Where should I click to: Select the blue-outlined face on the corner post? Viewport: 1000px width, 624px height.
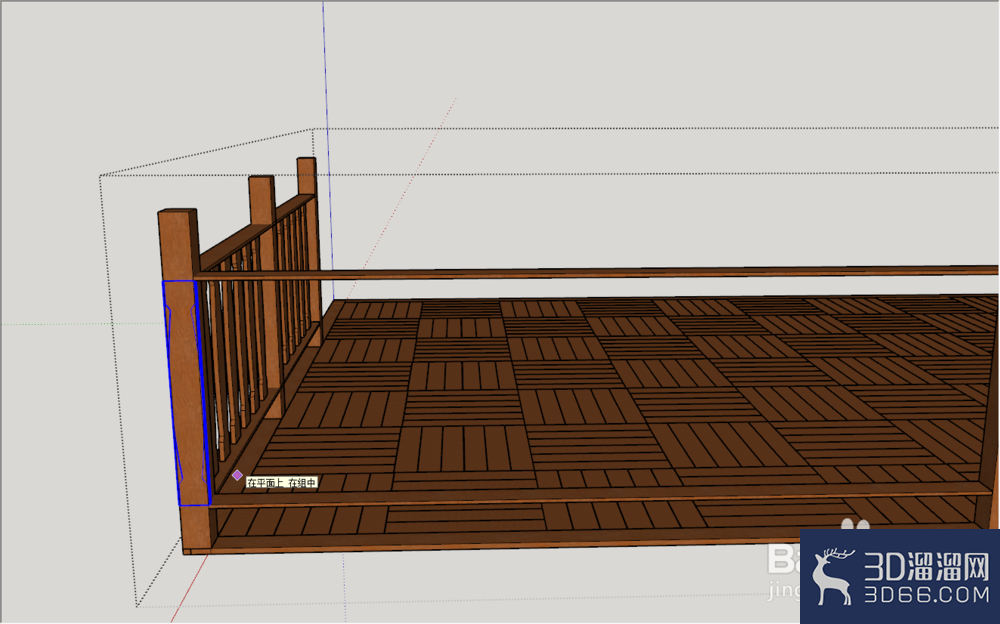[x=186, y=392]
